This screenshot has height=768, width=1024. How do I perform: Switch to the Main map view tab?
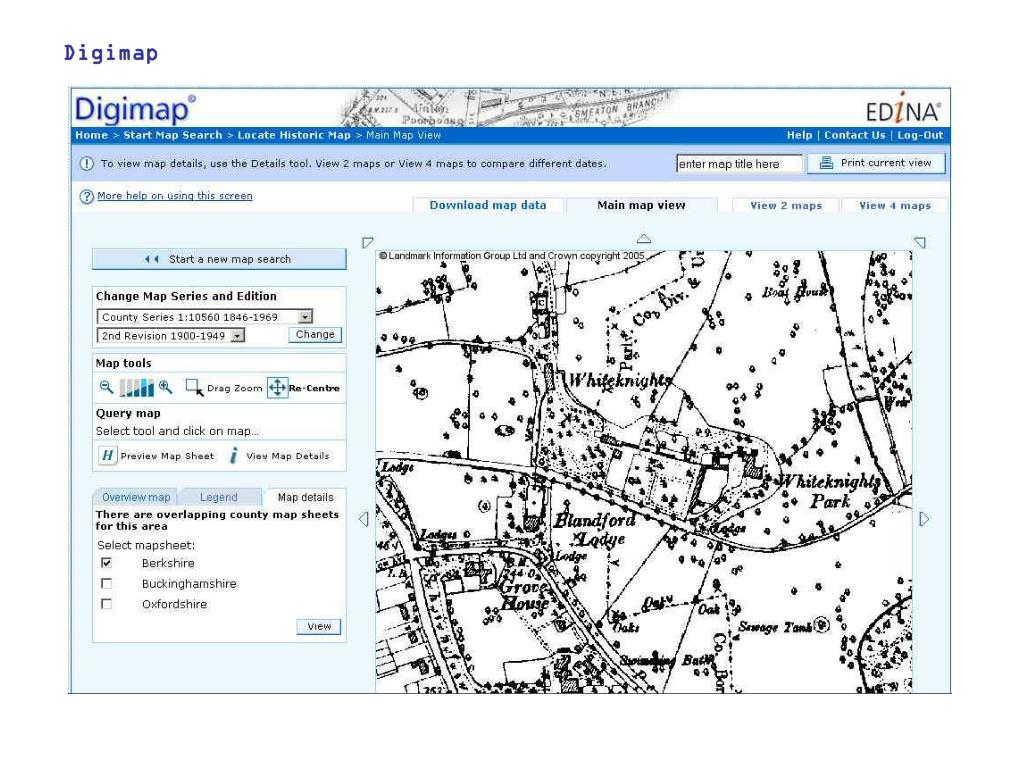coord(641,205)
